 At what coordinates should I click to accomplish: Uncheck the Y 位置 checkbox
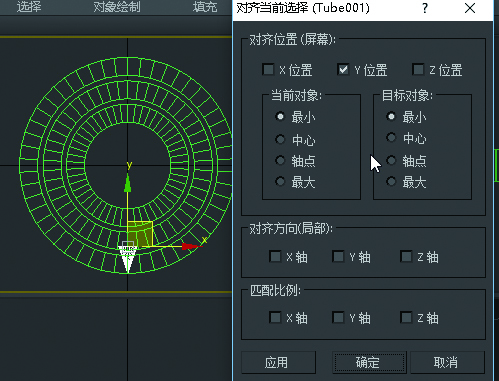click(343, 70)
